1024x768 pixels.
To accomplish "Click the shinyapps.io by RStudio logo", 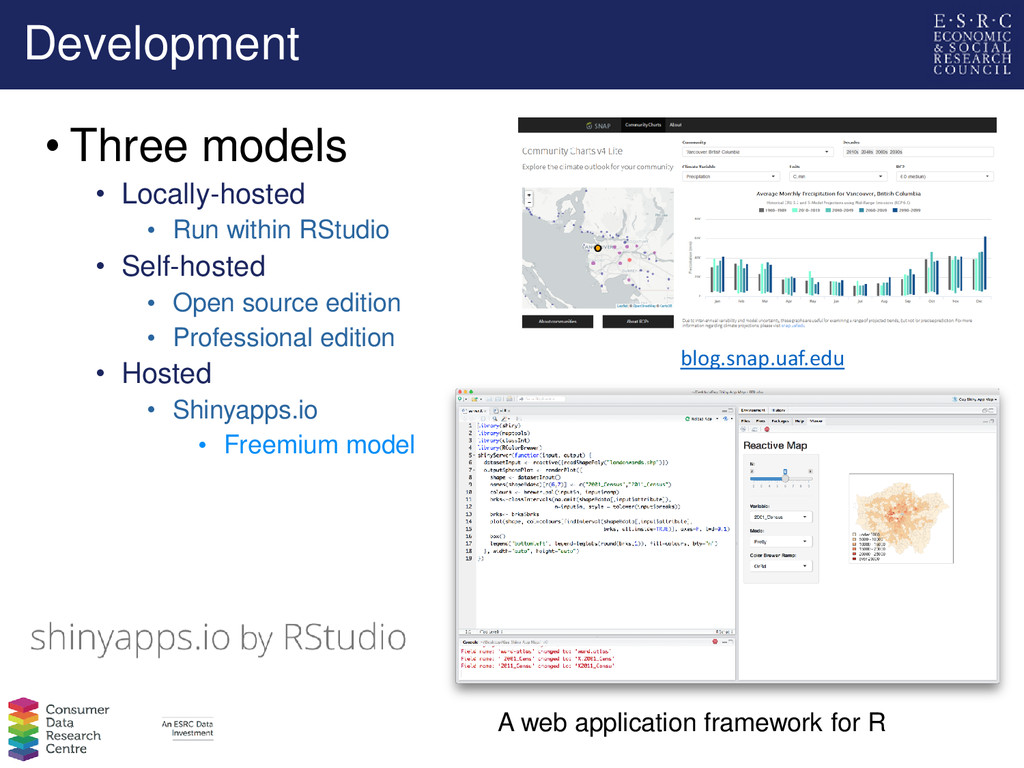I will [218, 637].
